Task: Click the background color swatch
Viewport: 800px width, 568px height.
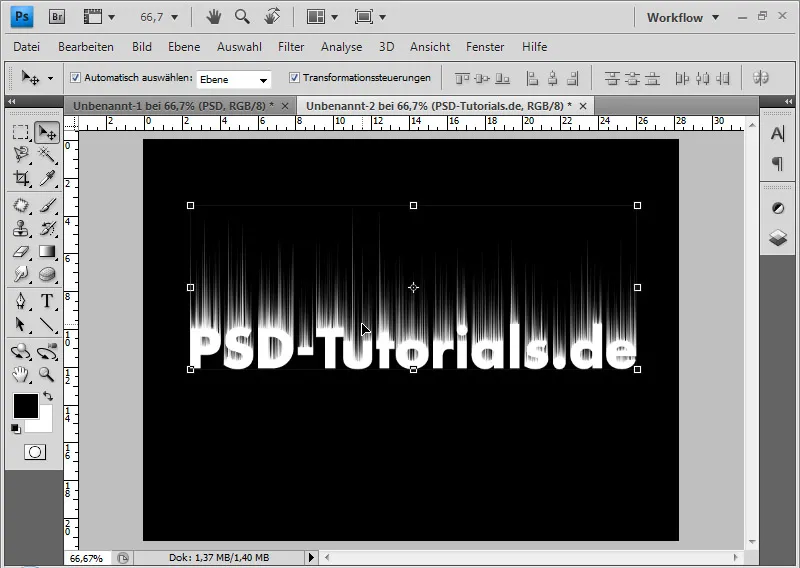Action: (x=45, y=425)
